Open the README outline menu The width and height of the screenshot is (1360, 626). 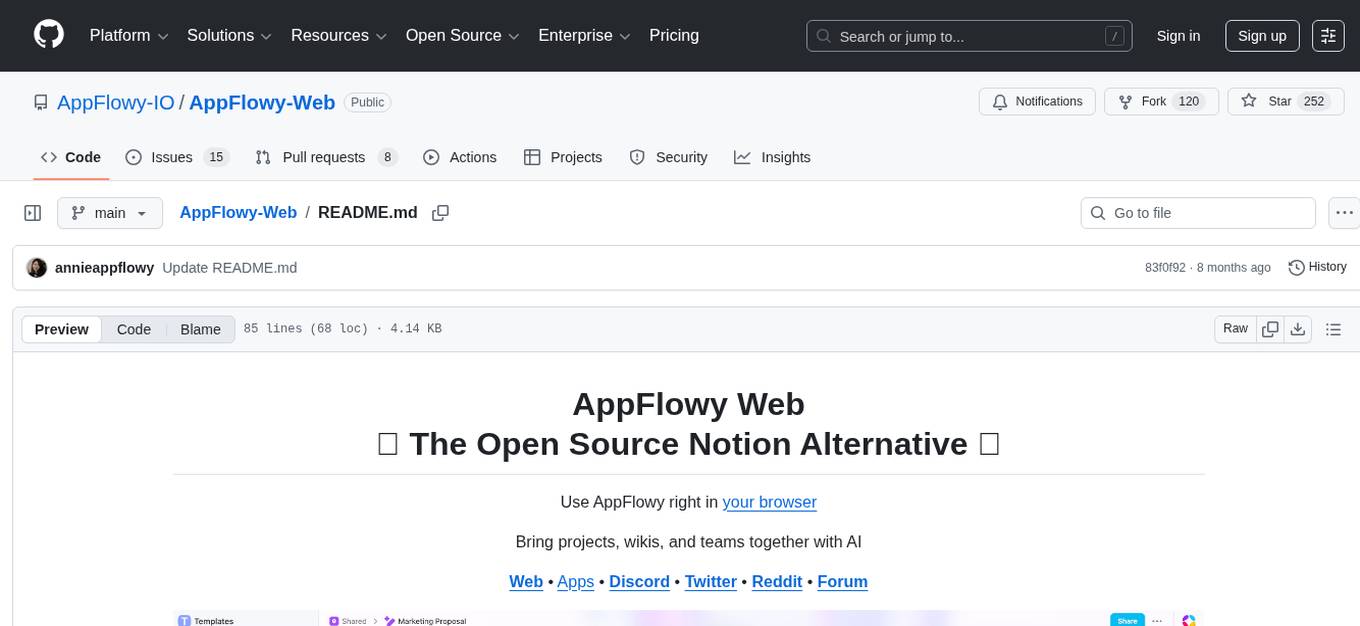(x=1333, y=328)
